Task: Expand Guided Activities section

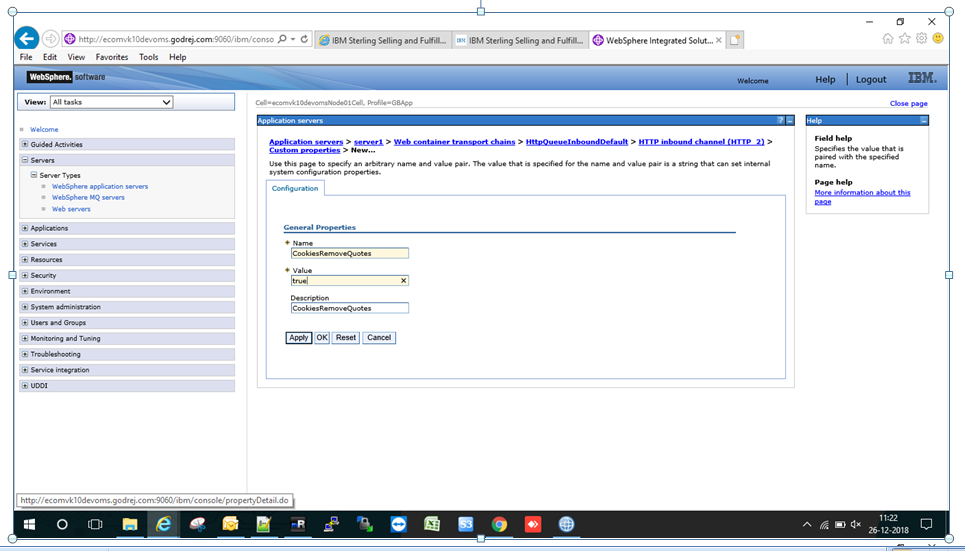Action: (x=25, y=144)
